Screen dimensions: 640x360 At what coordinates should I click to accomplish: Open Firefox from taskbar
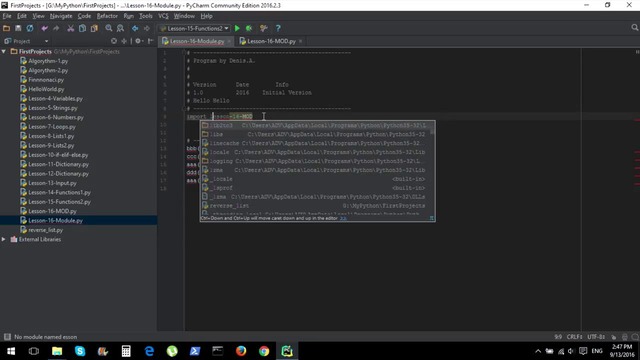(241, 351)
